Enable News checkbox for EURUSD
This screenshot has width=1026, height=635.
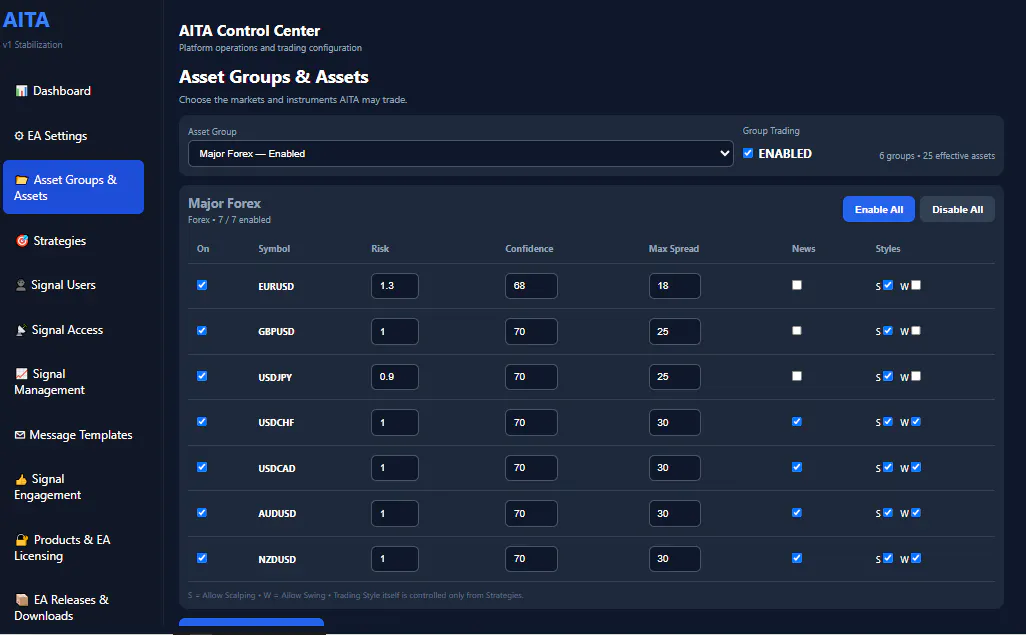click(797, 285)
